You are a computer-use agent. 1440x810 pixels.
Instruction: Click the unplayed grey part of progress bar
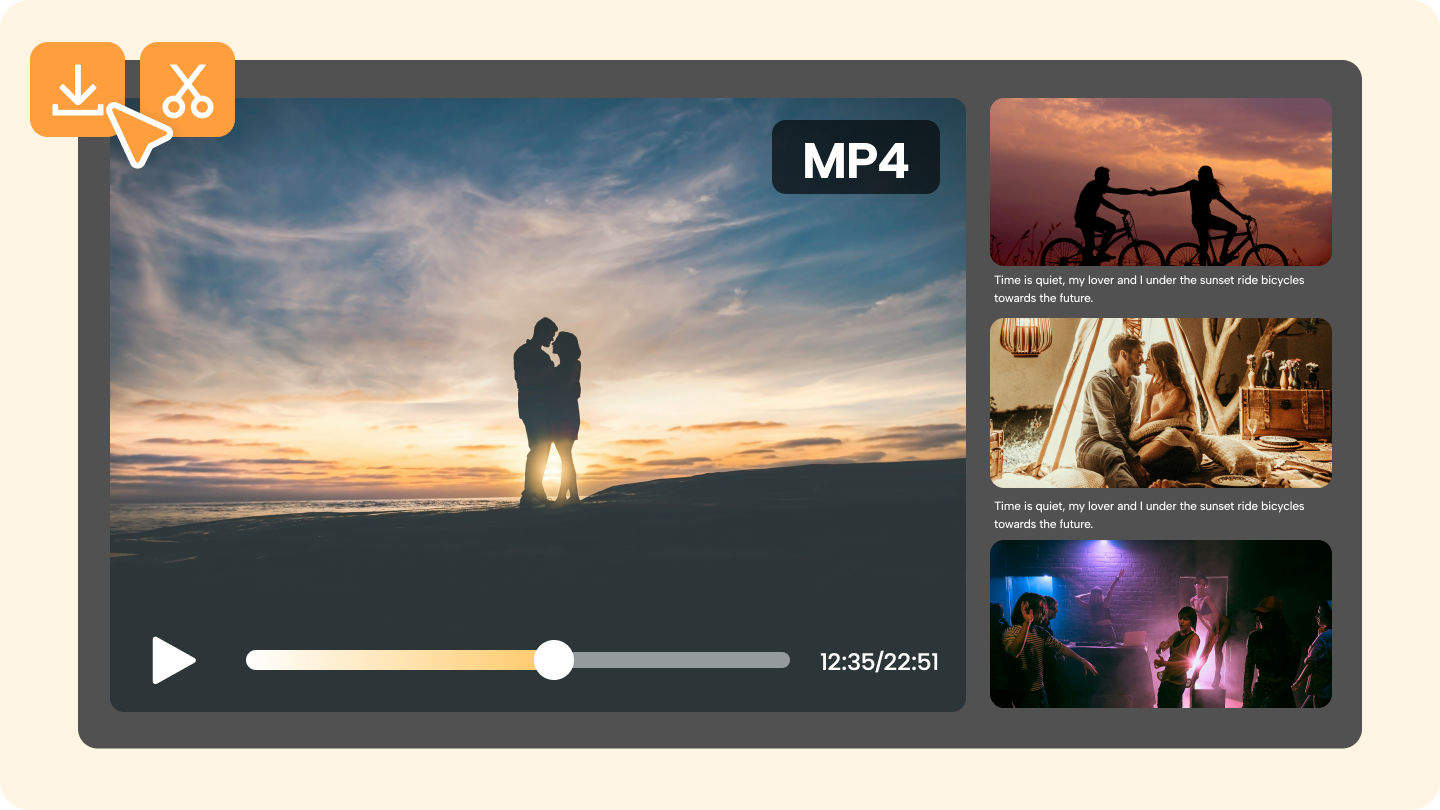tap(682, 660)
